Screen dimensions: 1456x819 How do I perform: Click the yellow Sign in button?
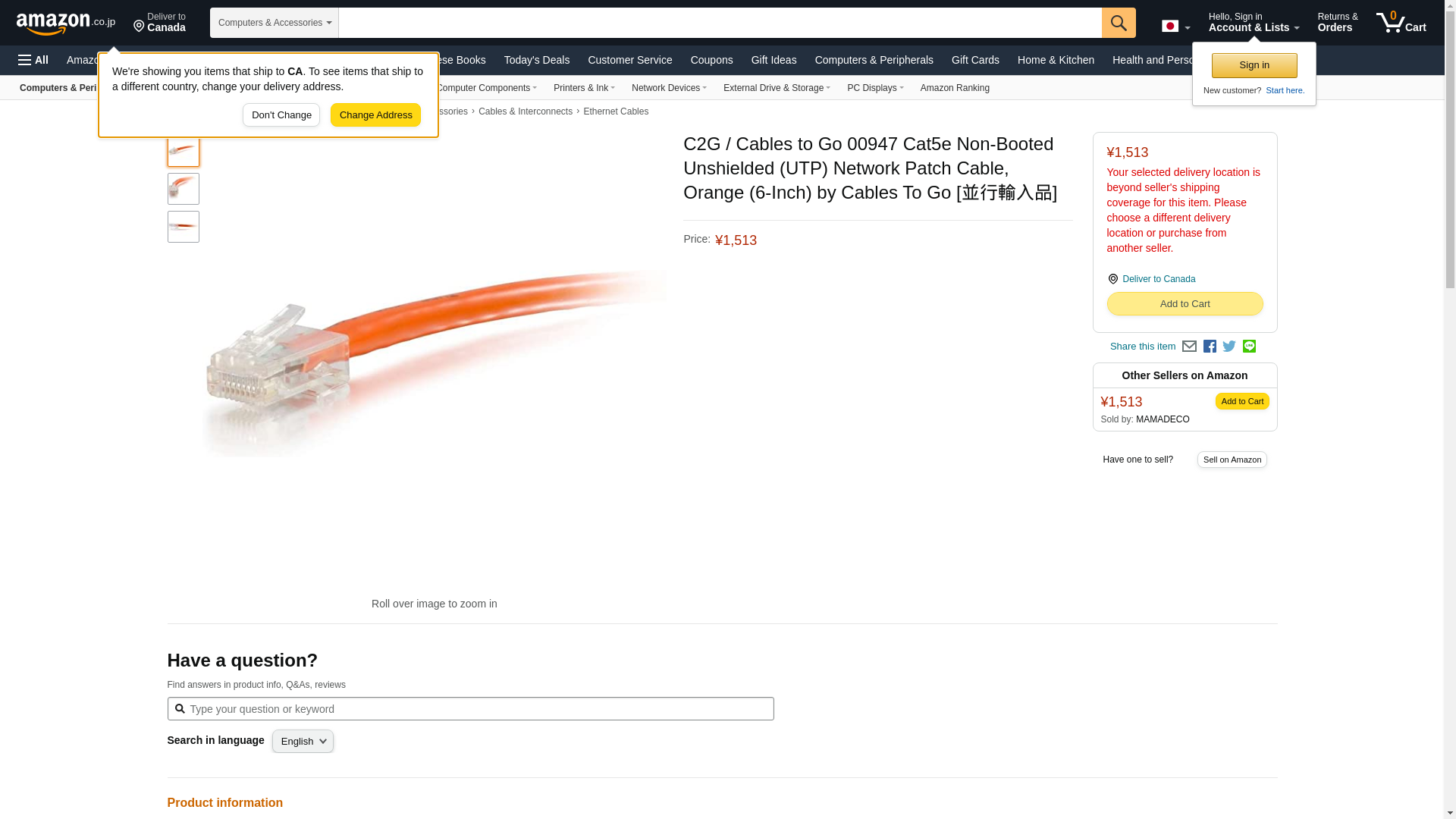point(1254,65)
